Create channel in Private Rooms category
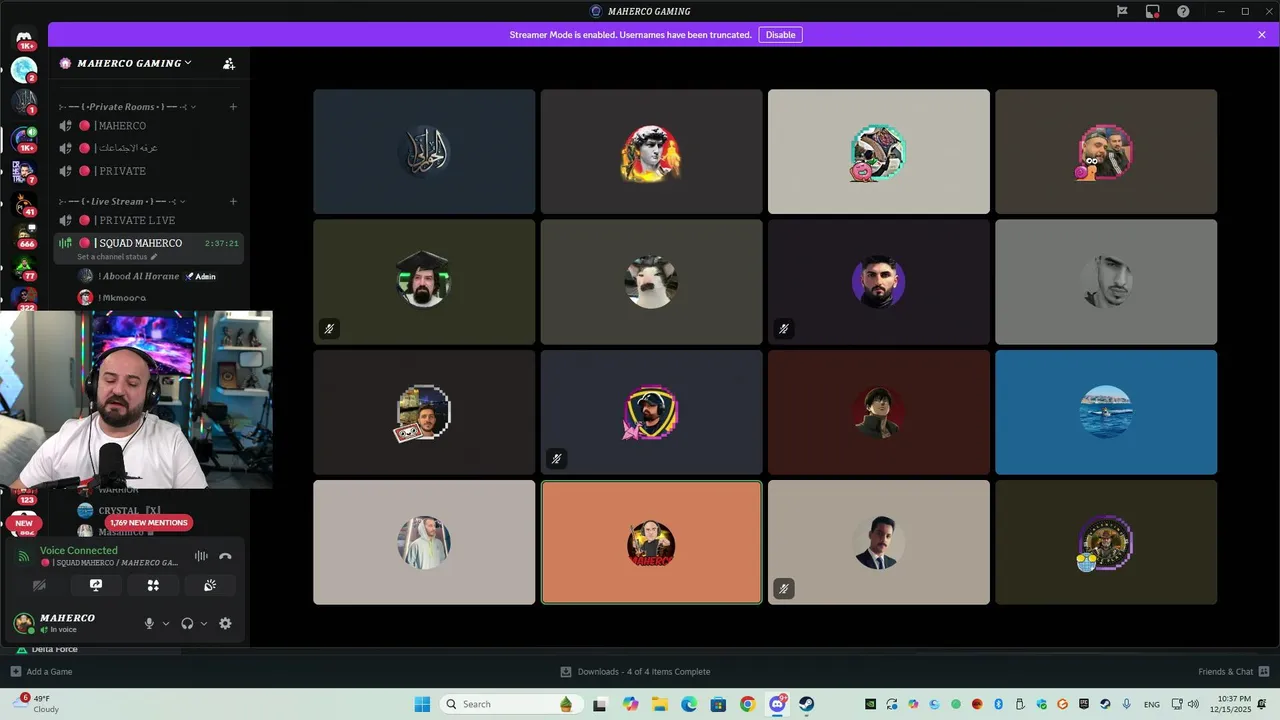The width and height of the screenshot is (1280, 720). (x=233, y=107)
